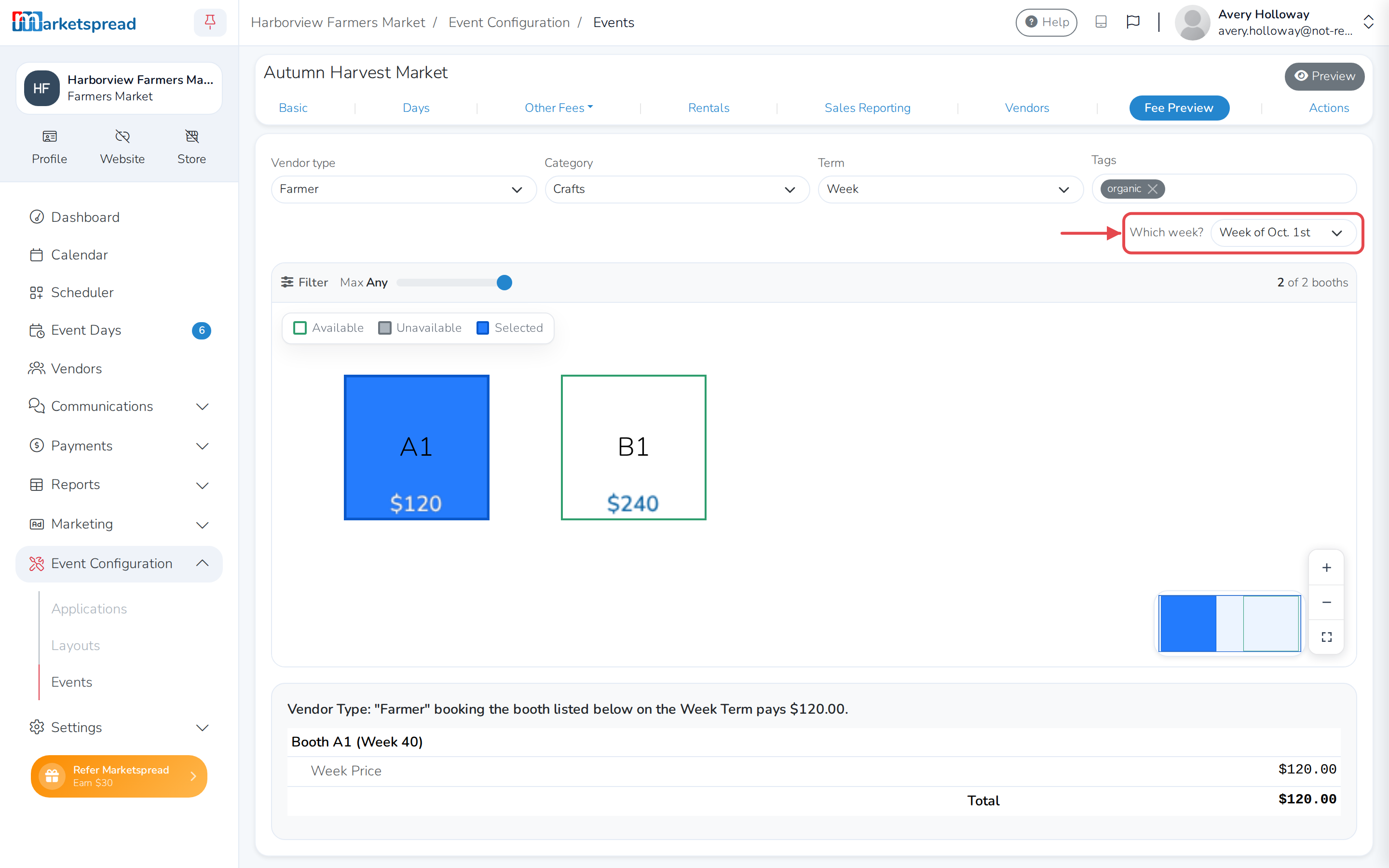Screen dimensions: 1389x868
Task: Click the Marketspread logo
Action: tap(74, 22)
